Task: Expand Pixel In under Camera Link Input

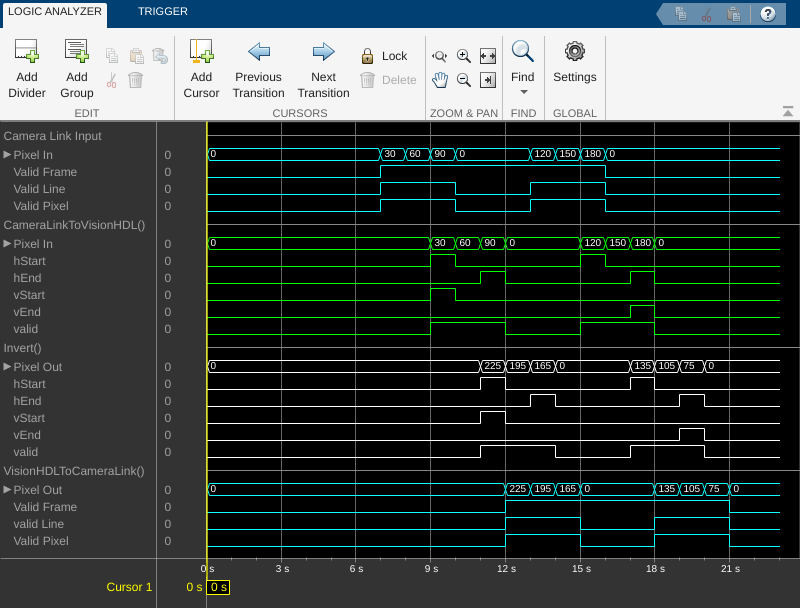Action: click(8, 155)
